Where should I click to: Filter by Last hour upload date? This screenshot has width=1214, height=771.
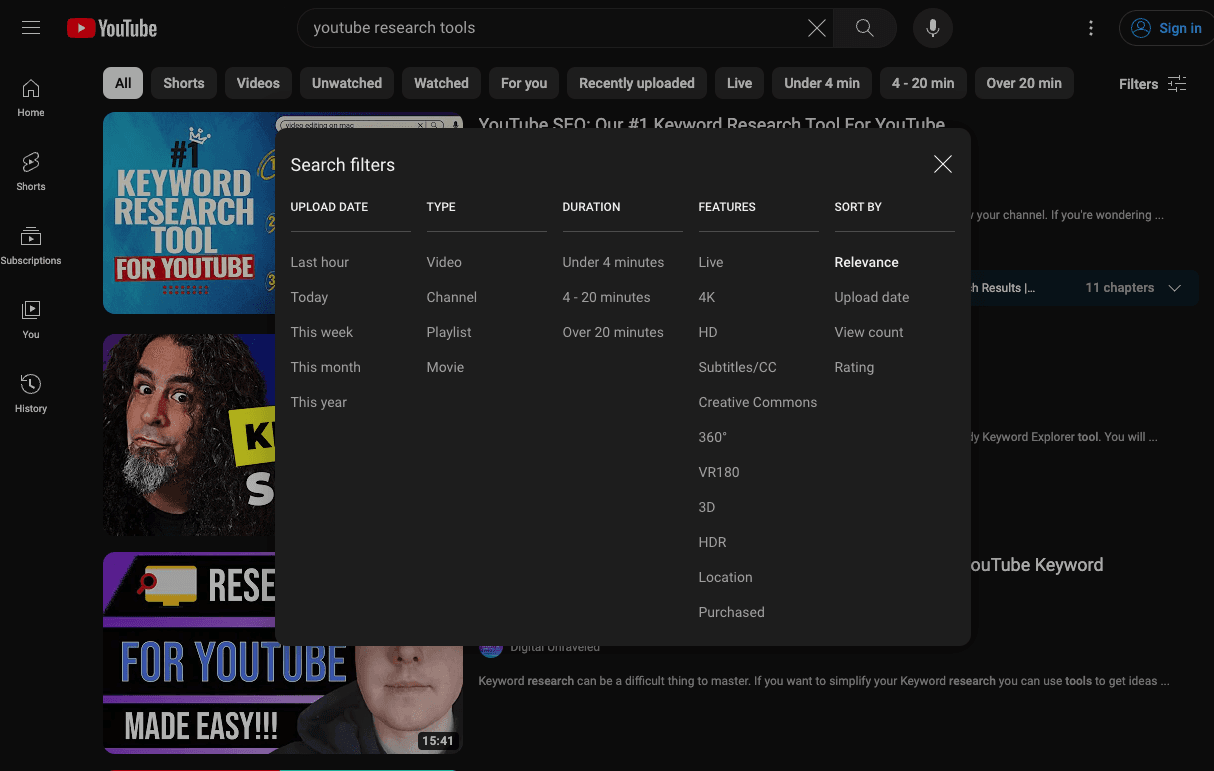point(320,262)
